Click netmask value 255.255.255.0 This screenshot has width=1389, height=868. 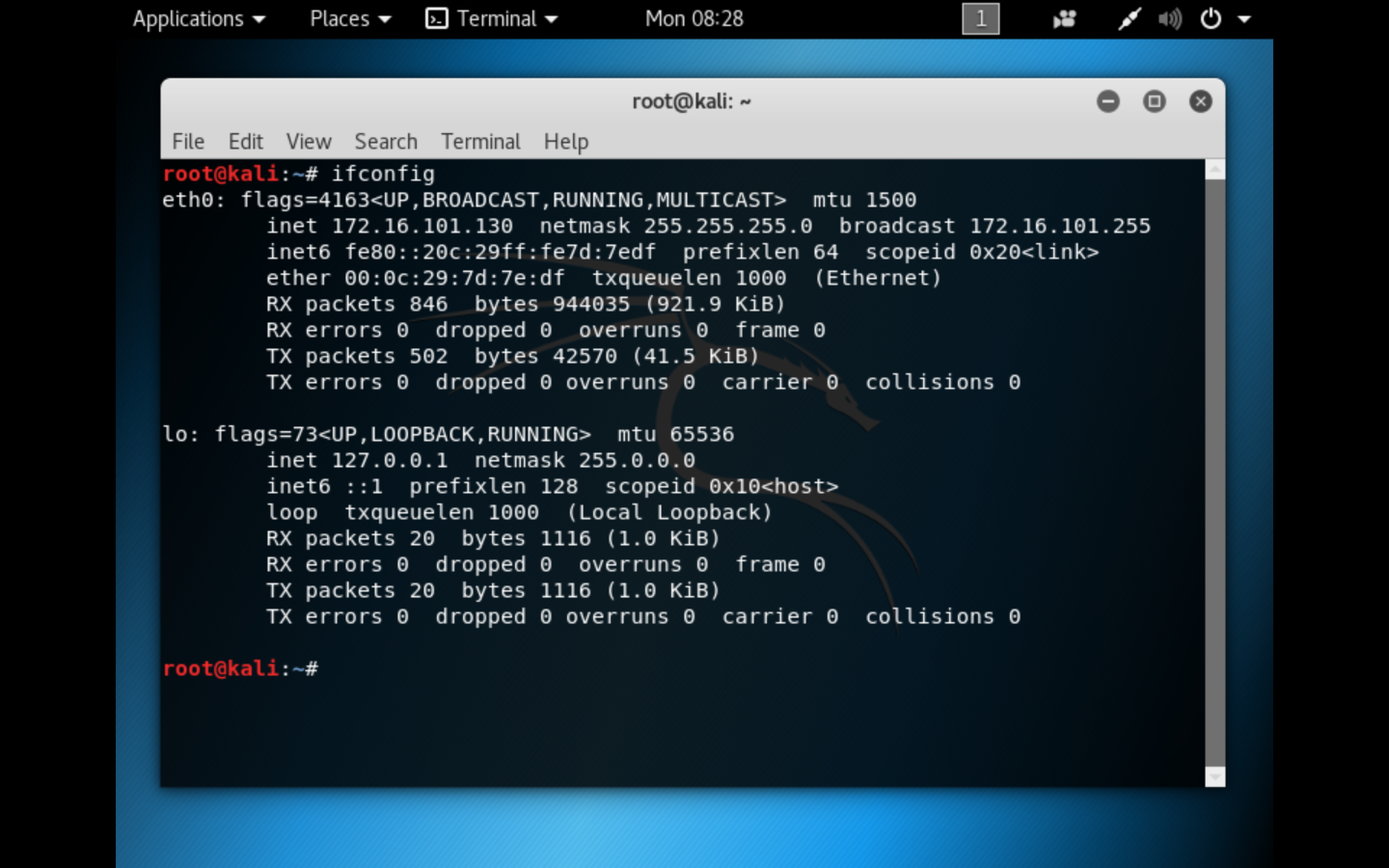728,226
